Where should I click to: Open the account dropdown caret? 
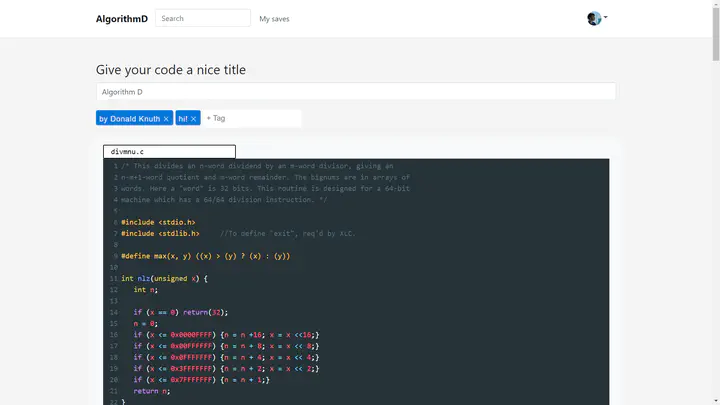click(x=606, y=18)
